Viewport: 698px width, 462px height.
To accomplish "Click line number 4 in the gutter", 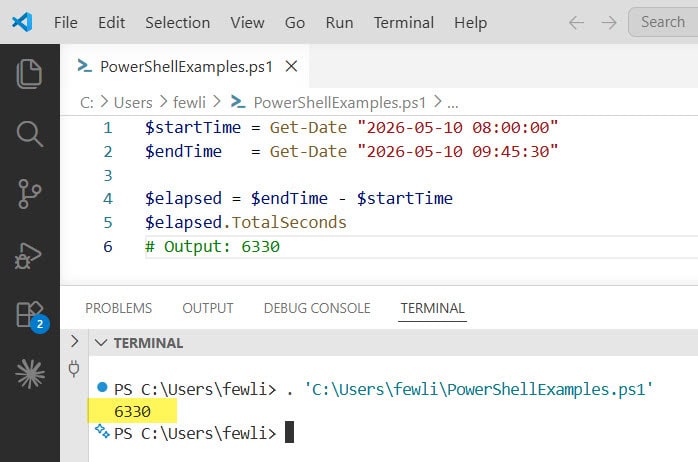I will tap(108, 199).
